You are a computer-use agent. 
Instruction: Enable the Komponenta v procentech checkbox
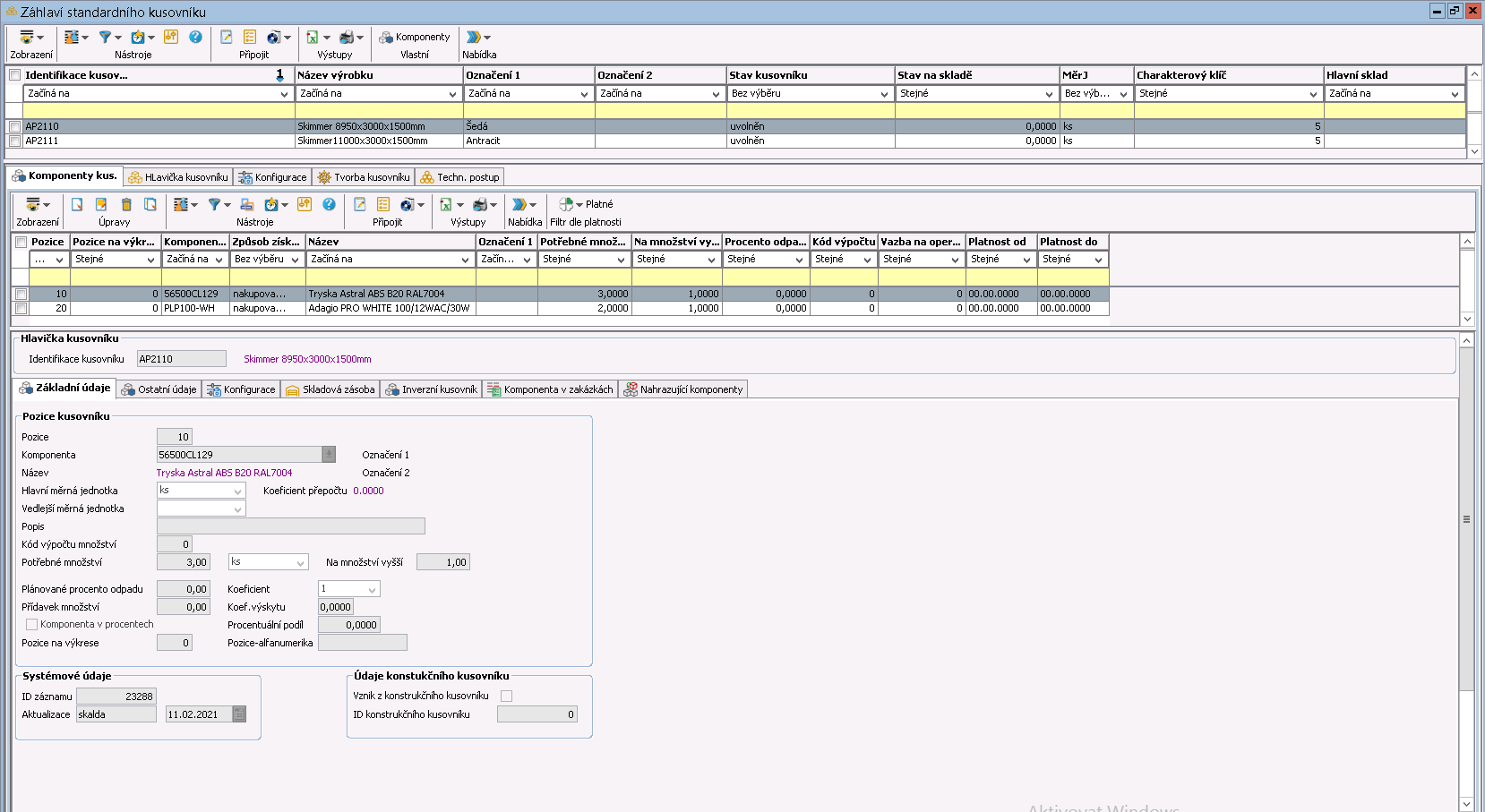coord(31,625)
